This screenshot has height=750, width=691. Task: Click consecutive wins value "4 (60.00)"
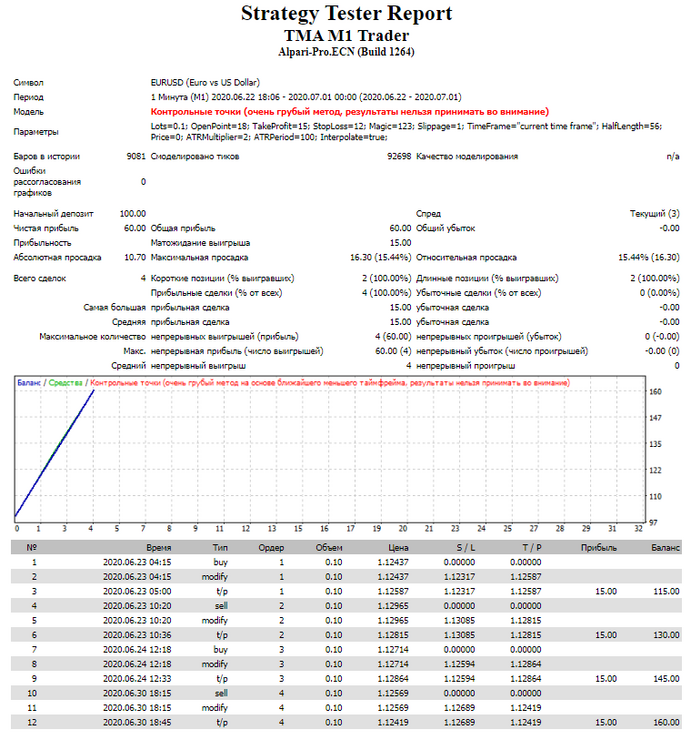(x=393, y=337)
